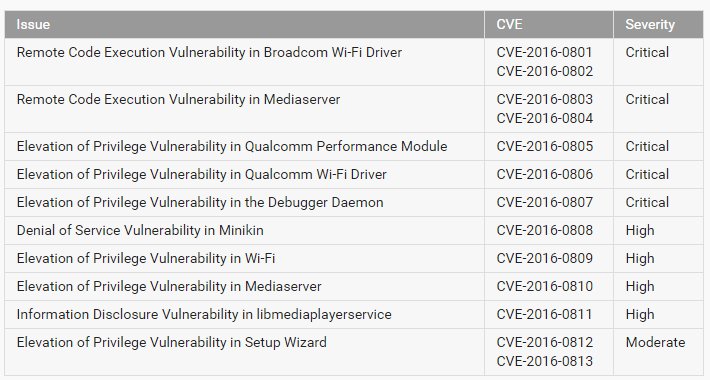Select CVE-2016-0802 entry
710x380 pixels.
point(544,72)
